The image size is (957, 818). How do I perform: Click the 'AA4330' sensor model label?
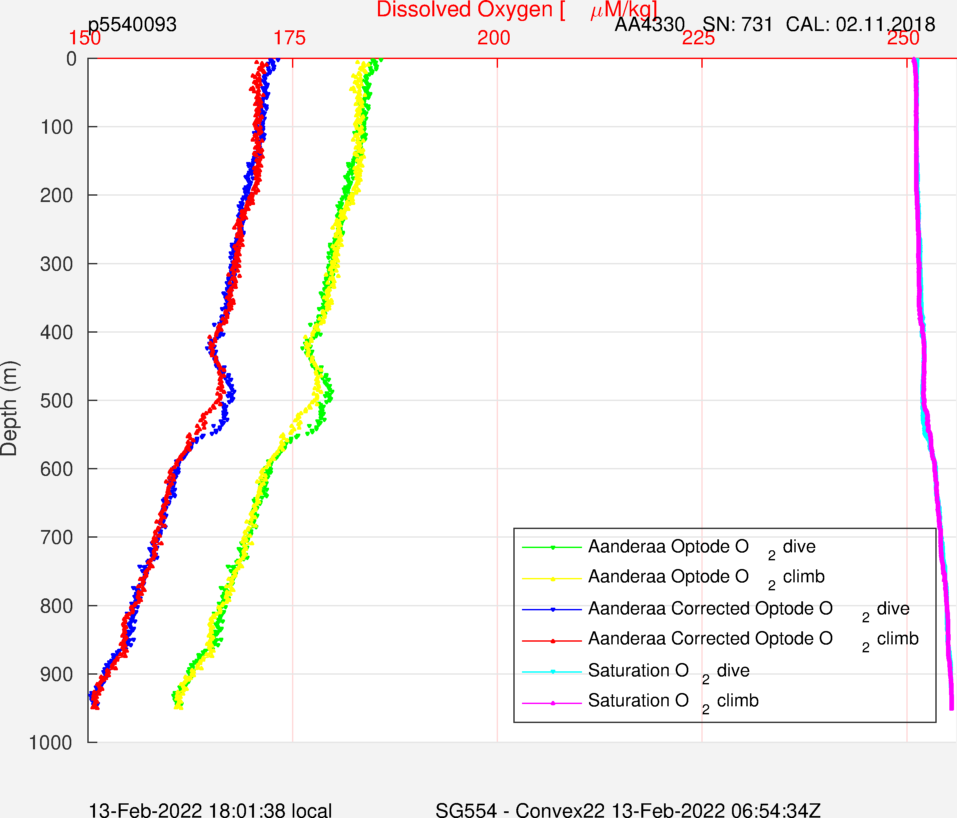pos(649,24)
